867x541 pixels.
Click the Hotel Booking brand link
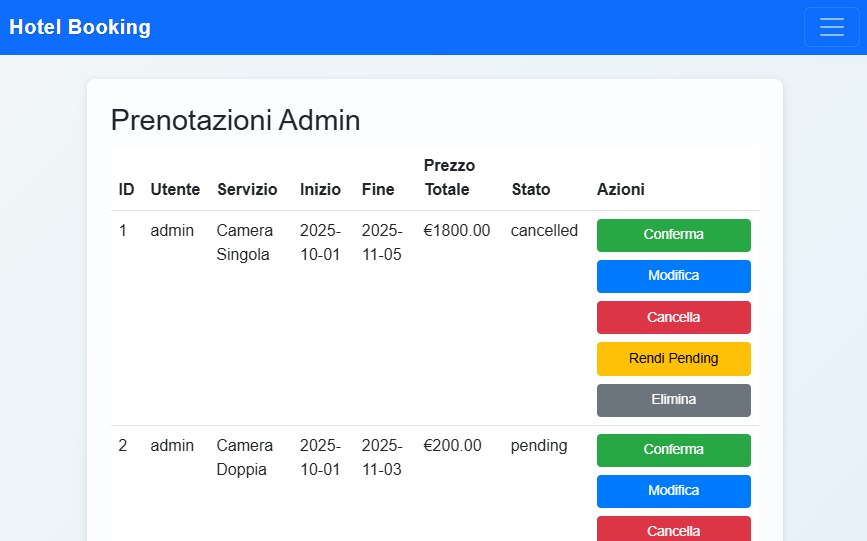point(80,27)
